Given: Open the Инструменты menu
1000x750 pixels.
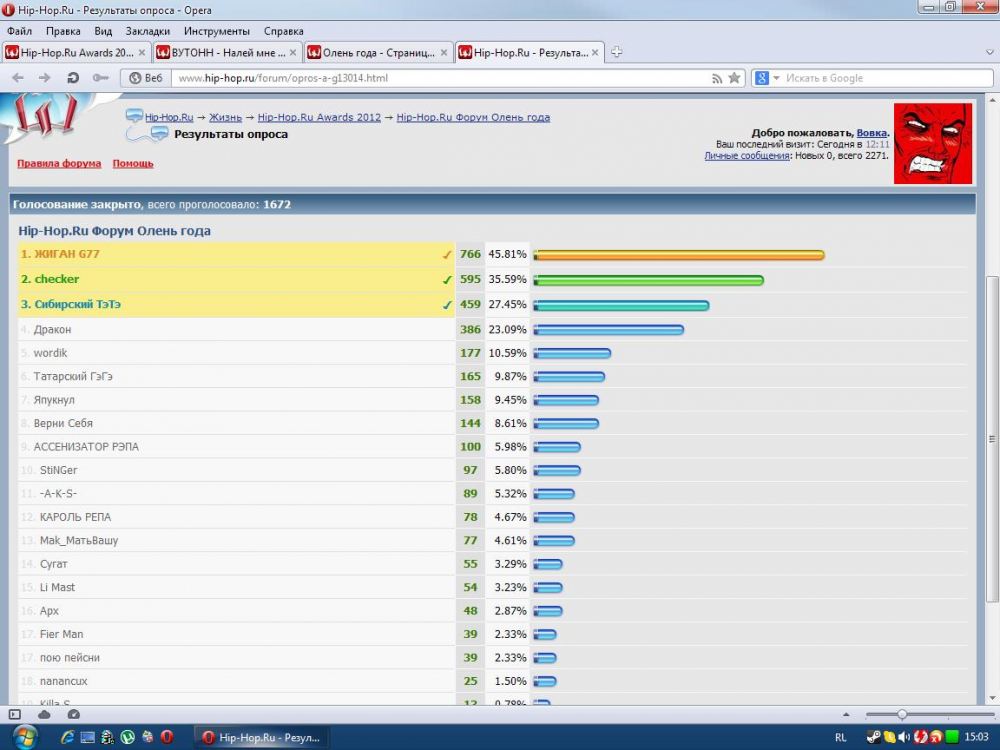Looking at the screenshot, I should [217, 31].
